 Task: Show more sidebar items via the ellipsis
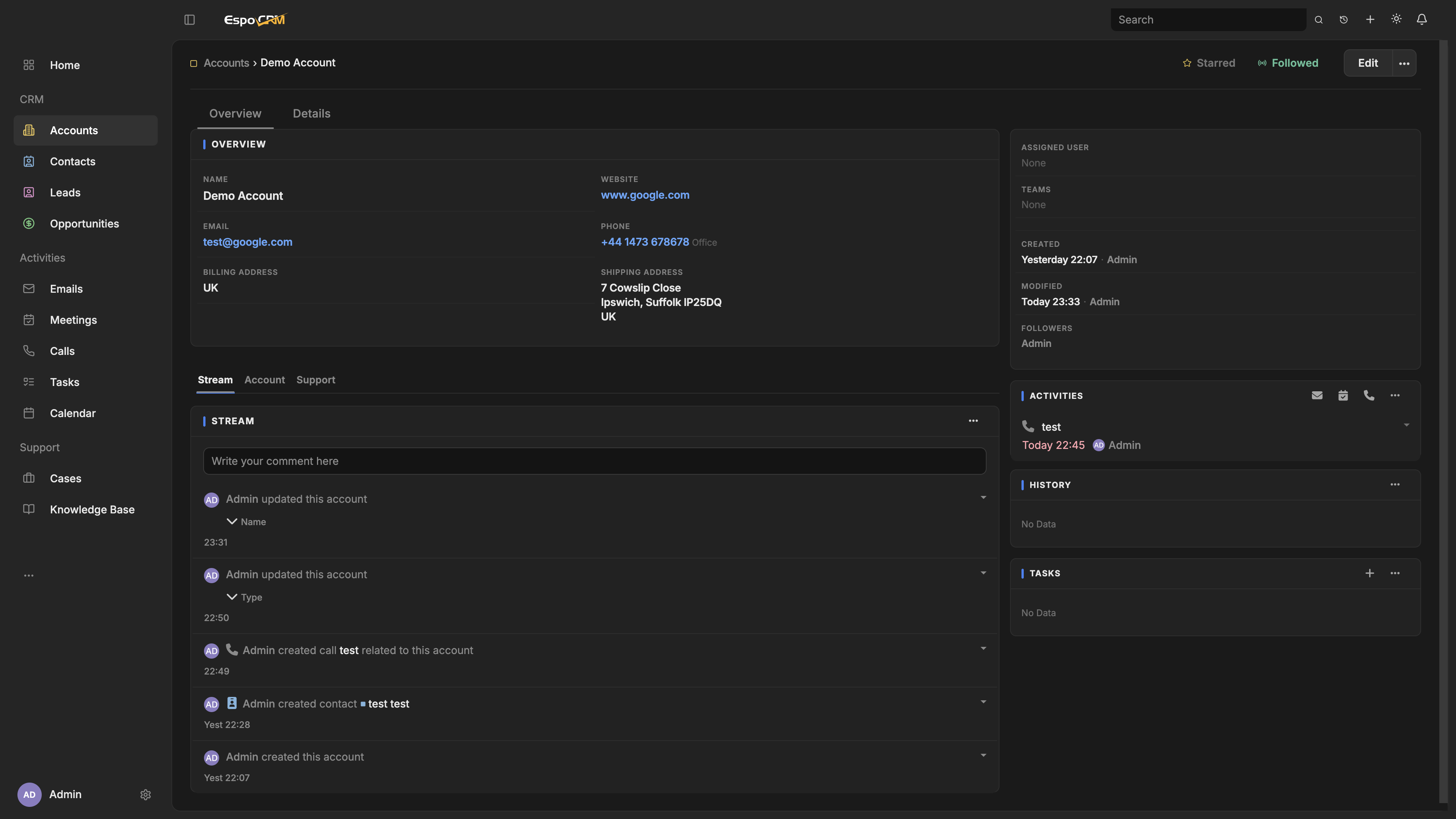pyautogui.click(x=29, y=576)
